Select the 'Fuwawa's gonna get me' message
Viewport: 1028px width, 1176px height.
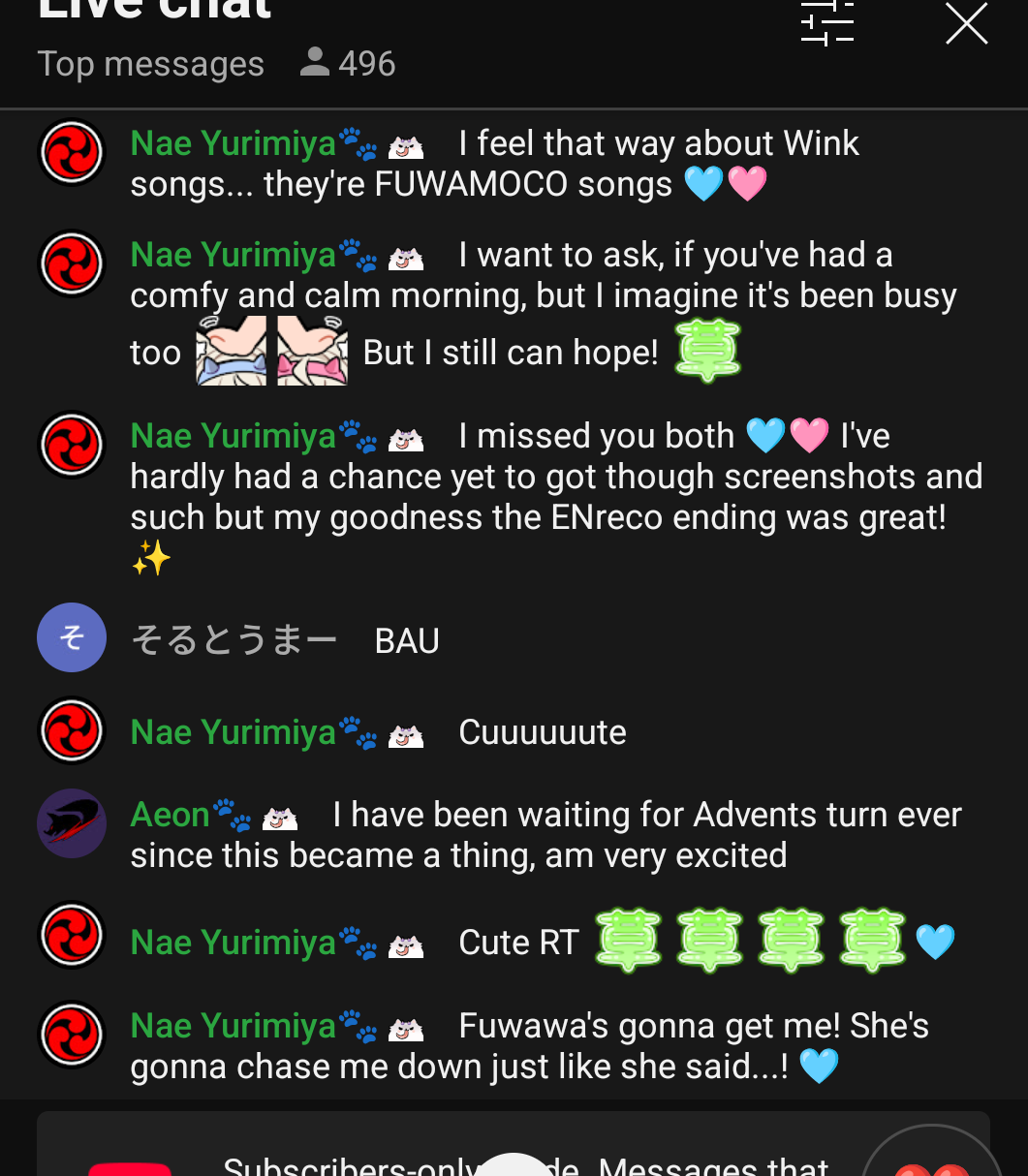click(530, 1046)
